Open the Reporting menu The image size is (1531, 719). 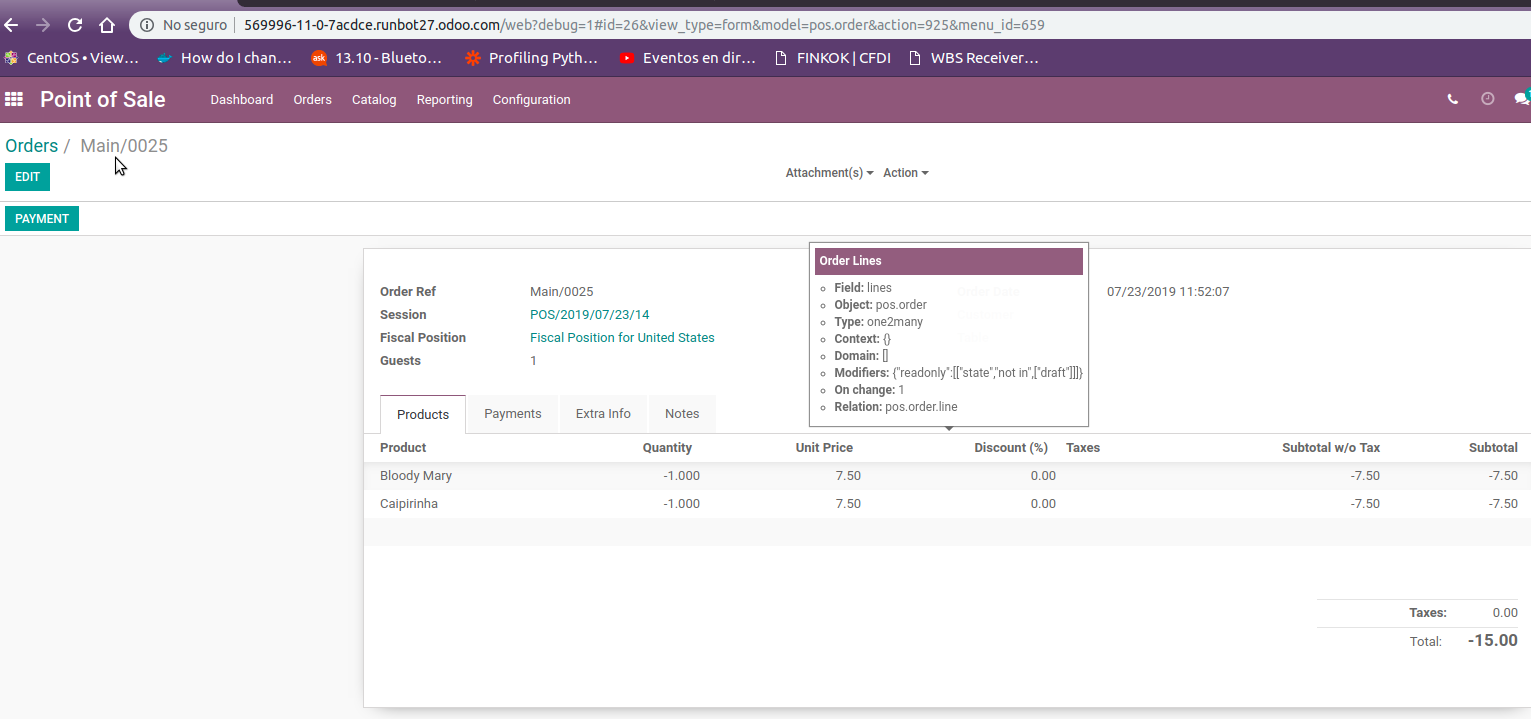coord(444,99)
